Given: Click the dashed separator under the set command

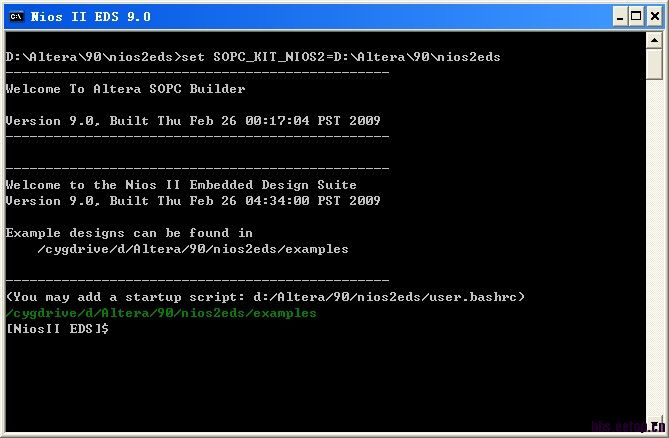Looking at the screenshot, I should coord(197,73).
